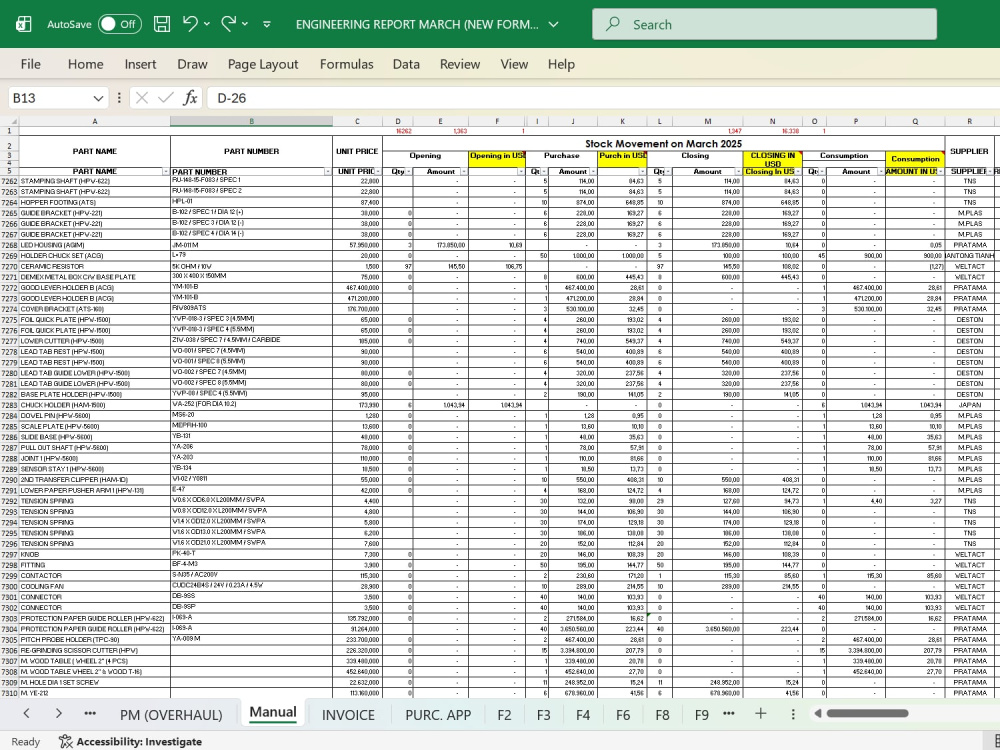Open the Page Layout ribbon tab

[263, 64]
